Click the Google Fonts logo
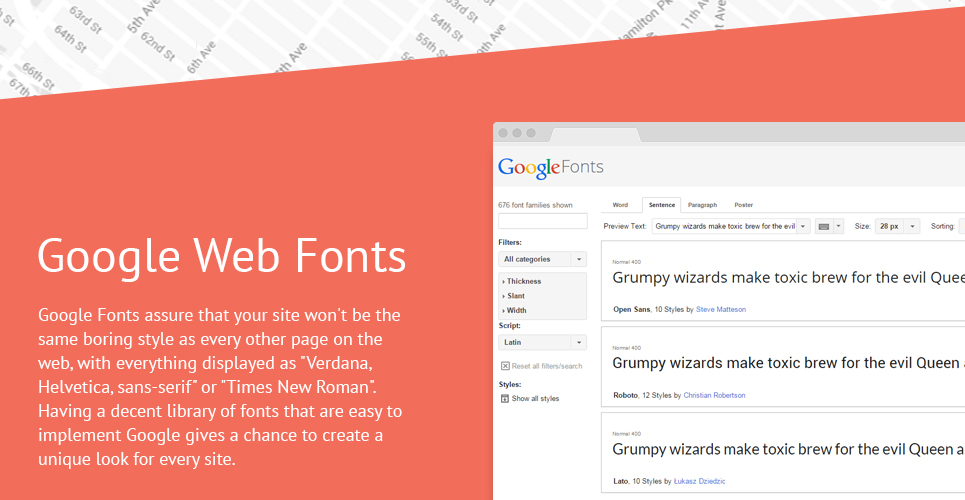Screen dimensions: 965x500 (x=550, y=167)
